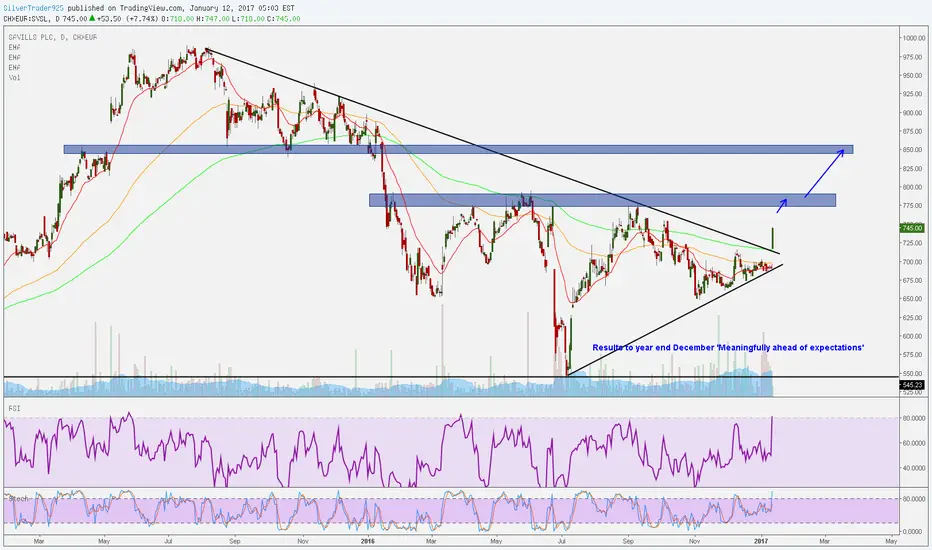Click the 550.00 price axis label
Viewport: 932px width, 550px height.
click(912, 373)
